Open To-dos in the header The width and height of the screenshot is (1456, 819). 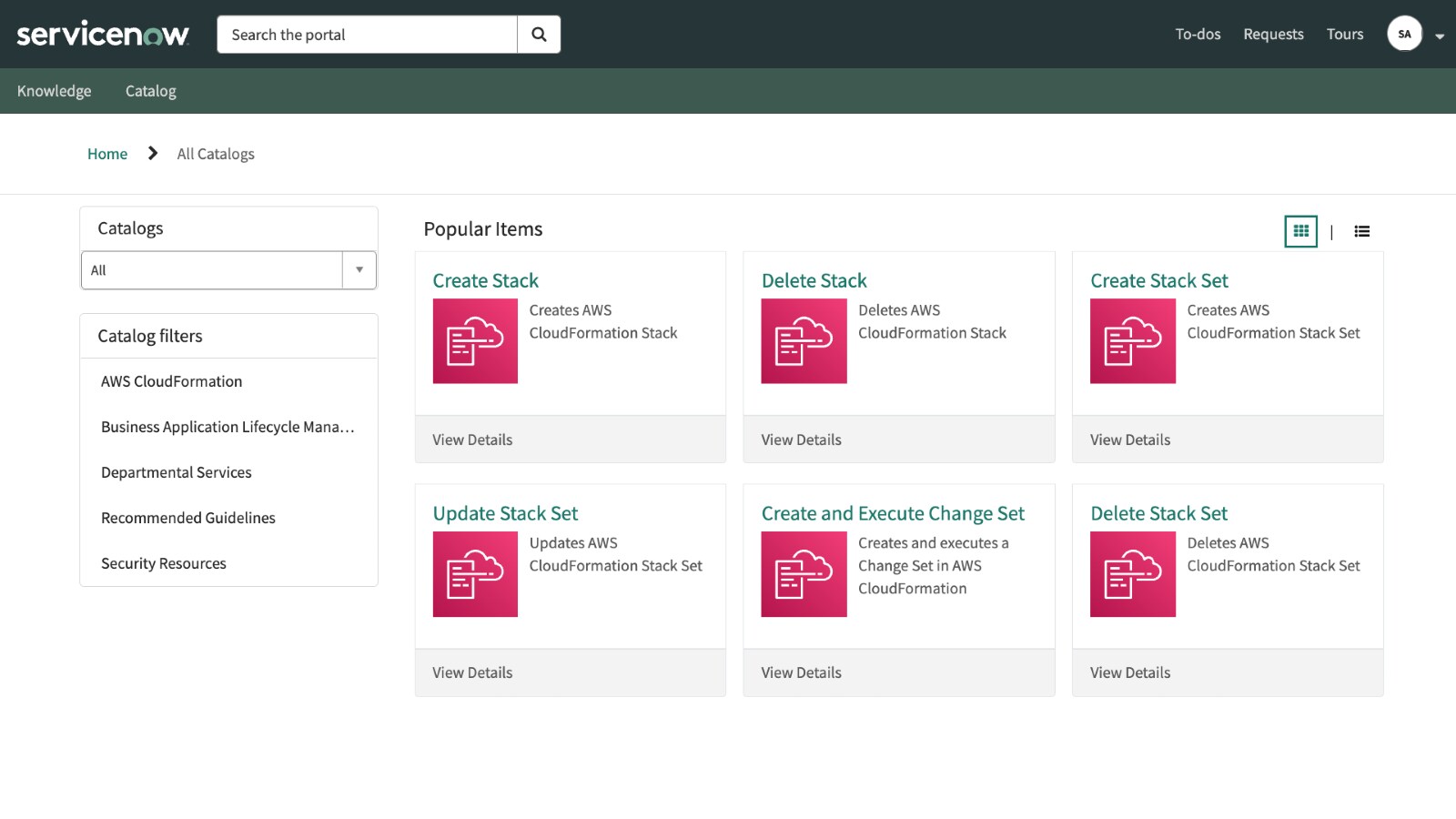tap(1198, 35)
